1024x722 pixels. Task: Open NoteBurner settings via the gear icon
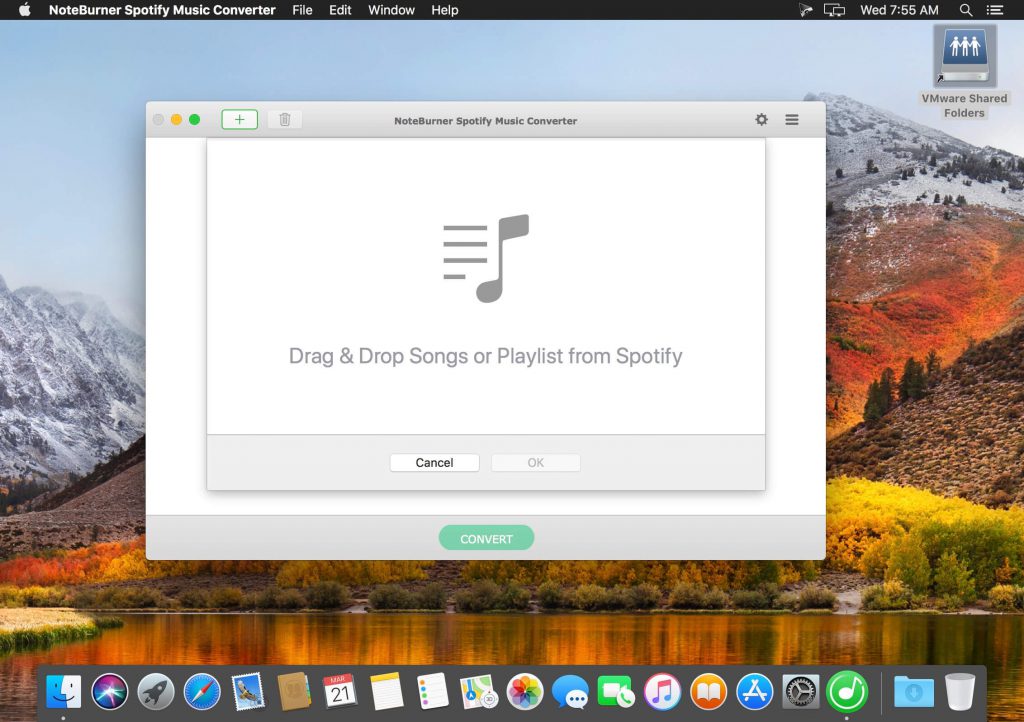pyautogui.click(x=761, y=119)
